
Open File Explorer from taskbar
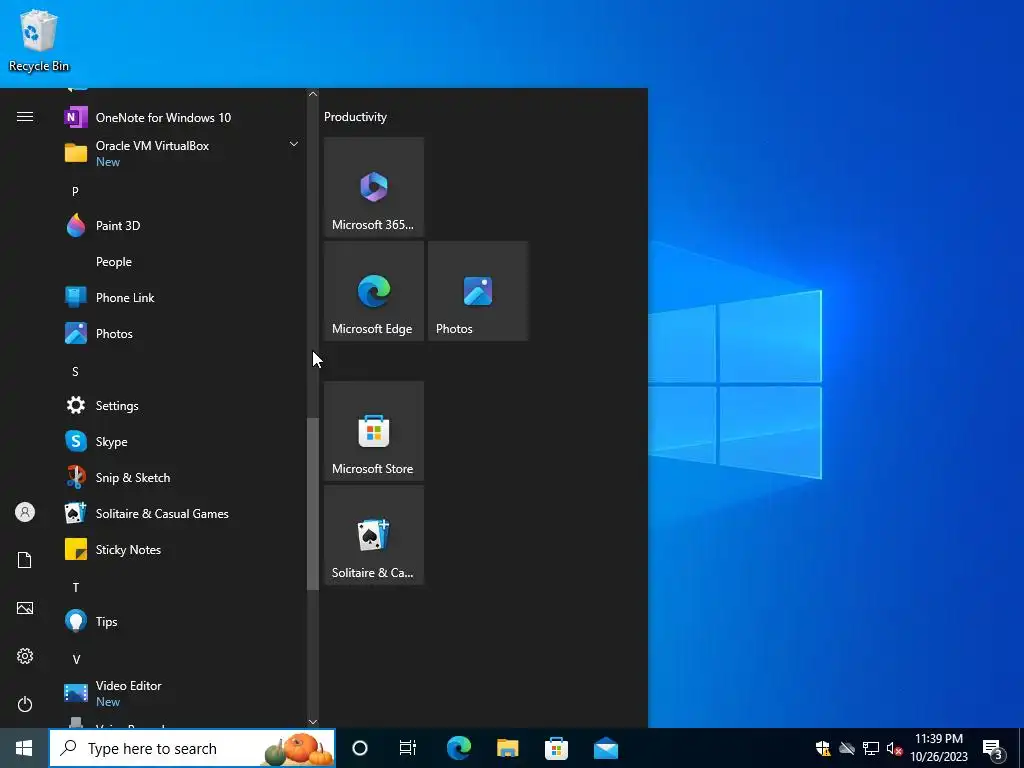tap(507, 748)
